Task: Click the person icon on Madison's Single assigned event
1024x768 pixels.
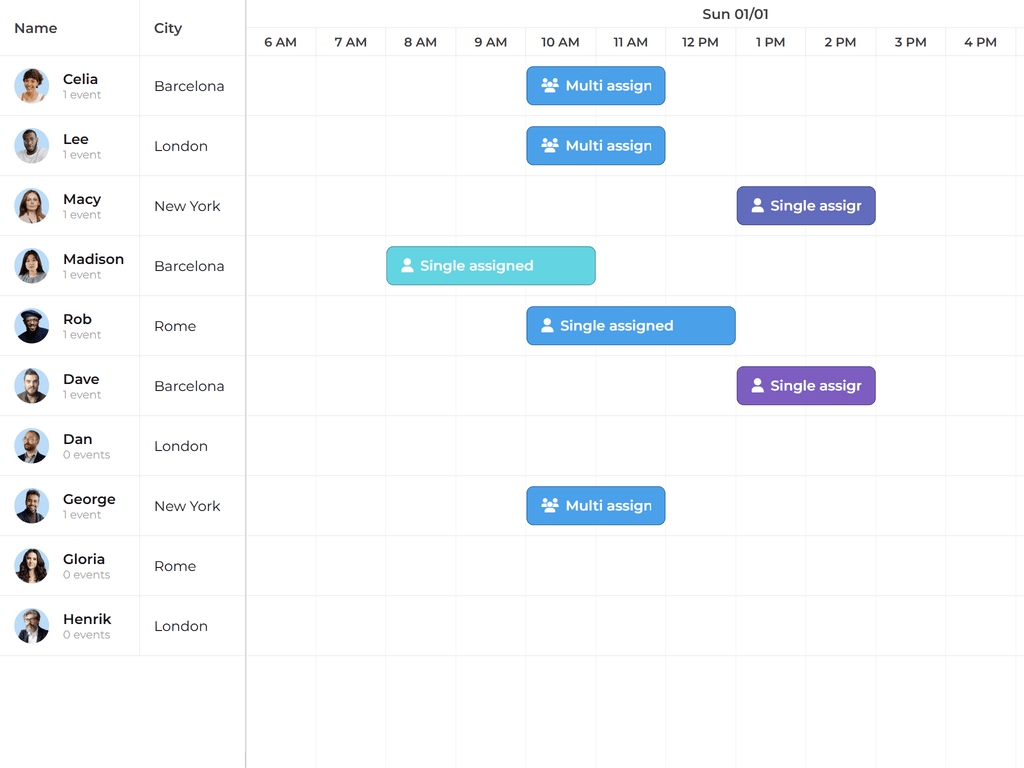Action: click(407, 266)
